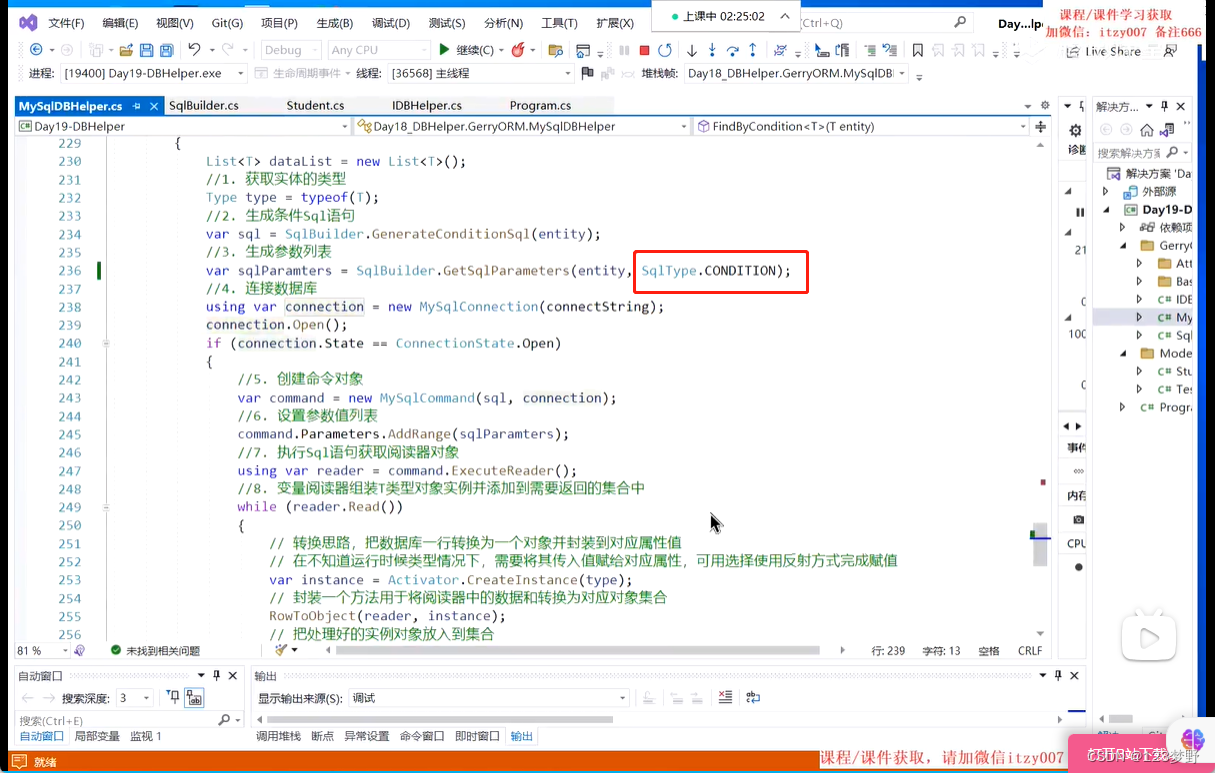1215x773 pixels.
Task: Click the Save All icon
Action: tap(165, 50)
